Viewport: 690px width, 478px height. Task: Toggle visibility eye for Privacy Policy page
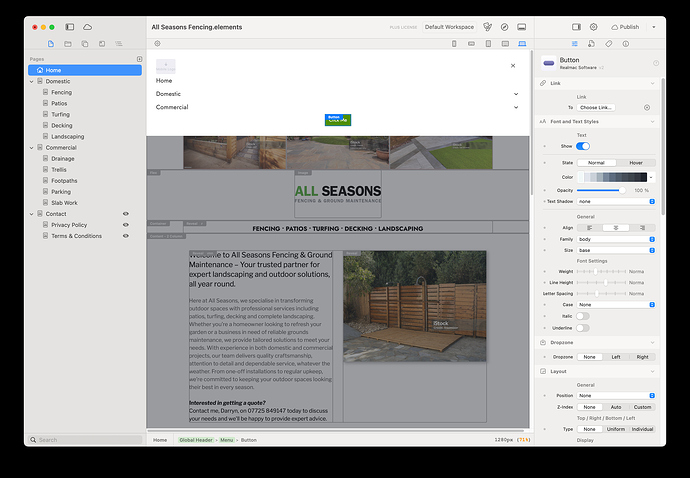point(126,225)
